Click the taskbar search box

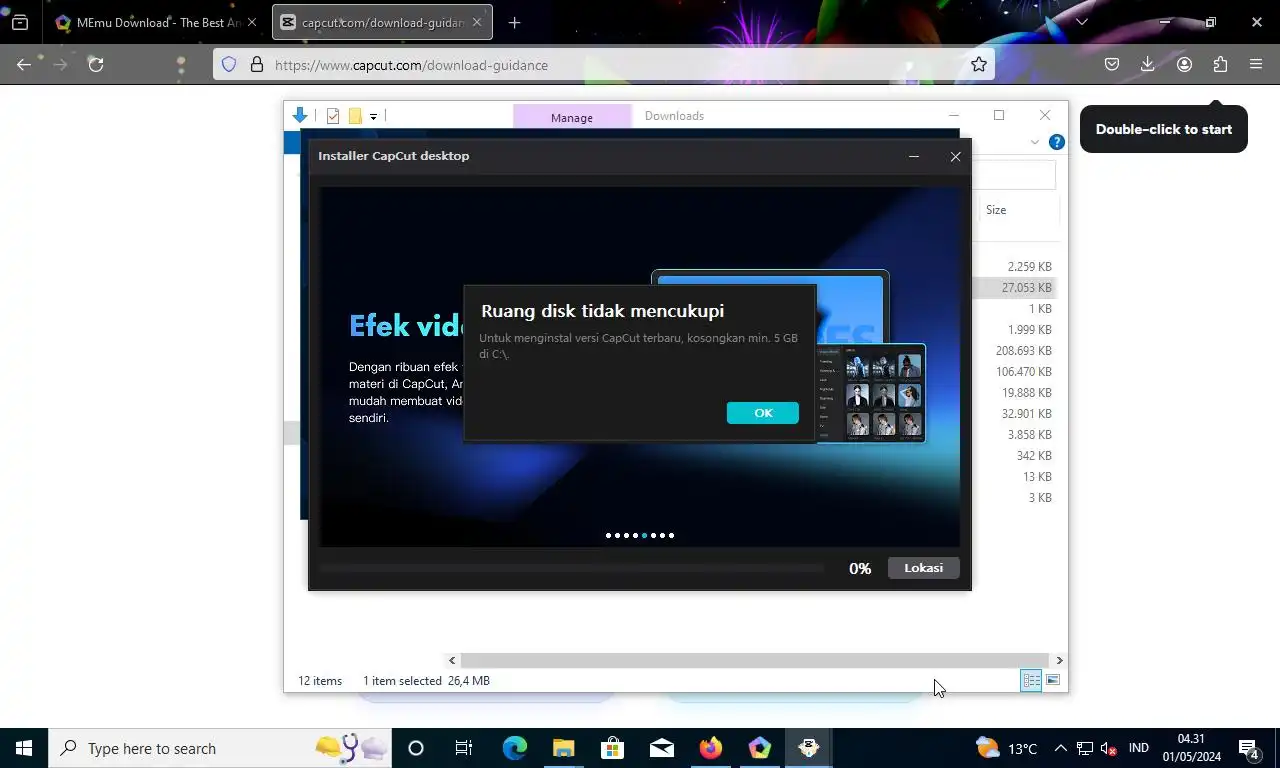[x=220, y=748]
